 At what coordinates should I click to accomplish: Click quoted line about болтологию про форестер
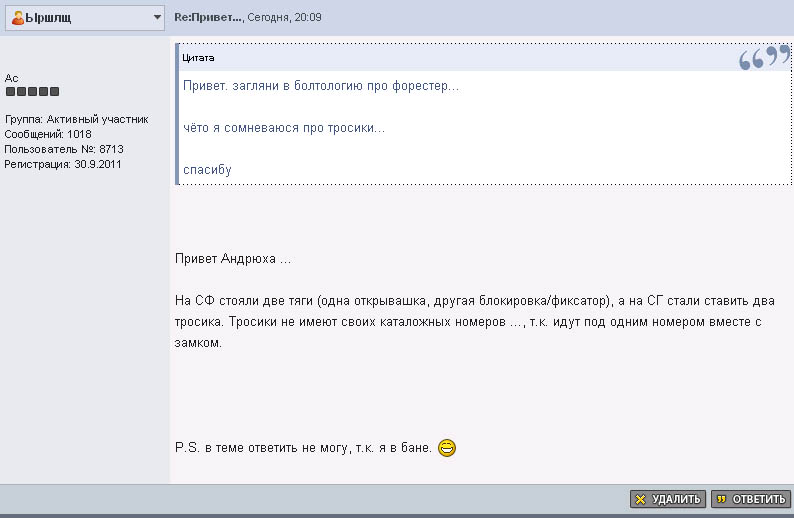[321, 86]
